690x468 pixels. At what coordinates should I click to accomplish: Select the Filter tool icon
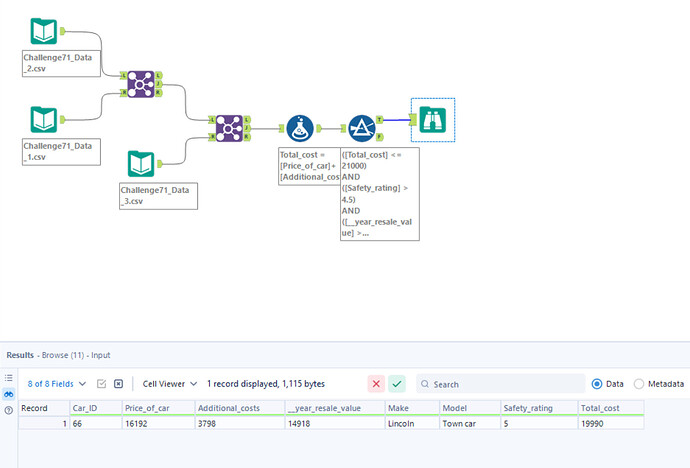362,128
